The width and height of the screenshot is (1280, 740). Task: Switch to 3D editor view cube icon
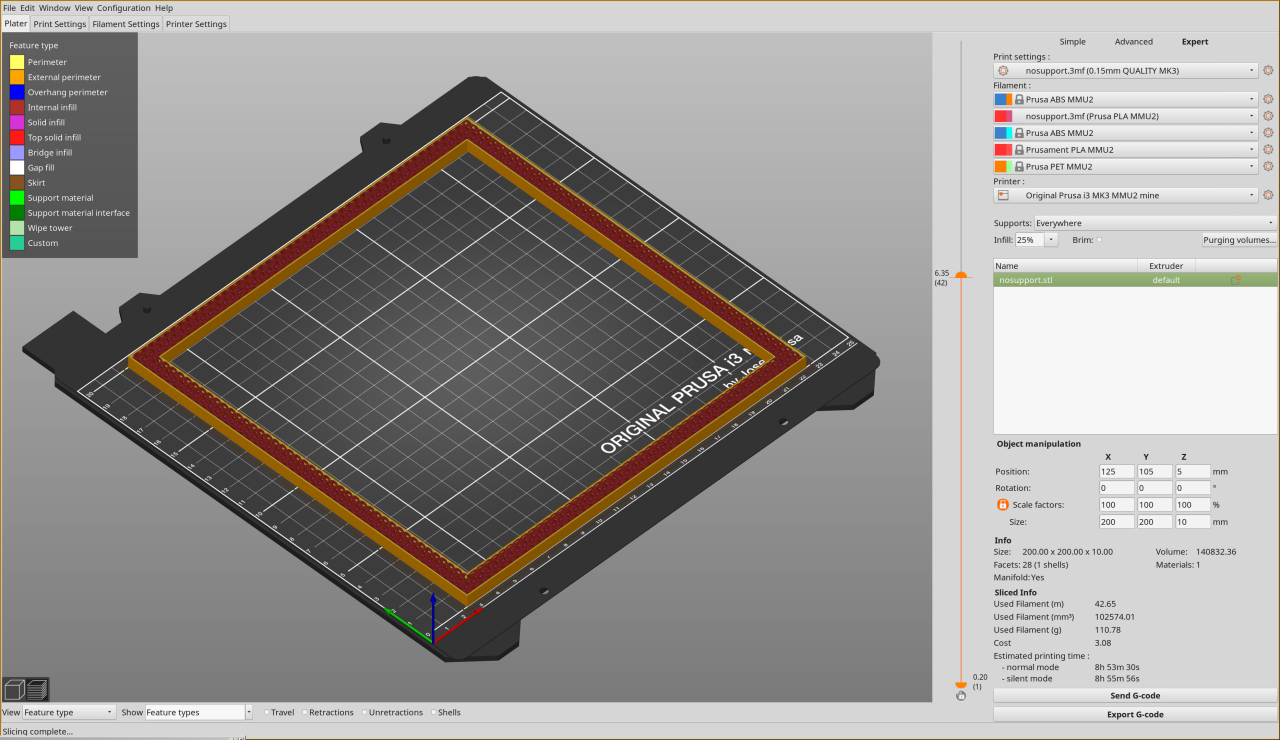[x=14, y=689]
